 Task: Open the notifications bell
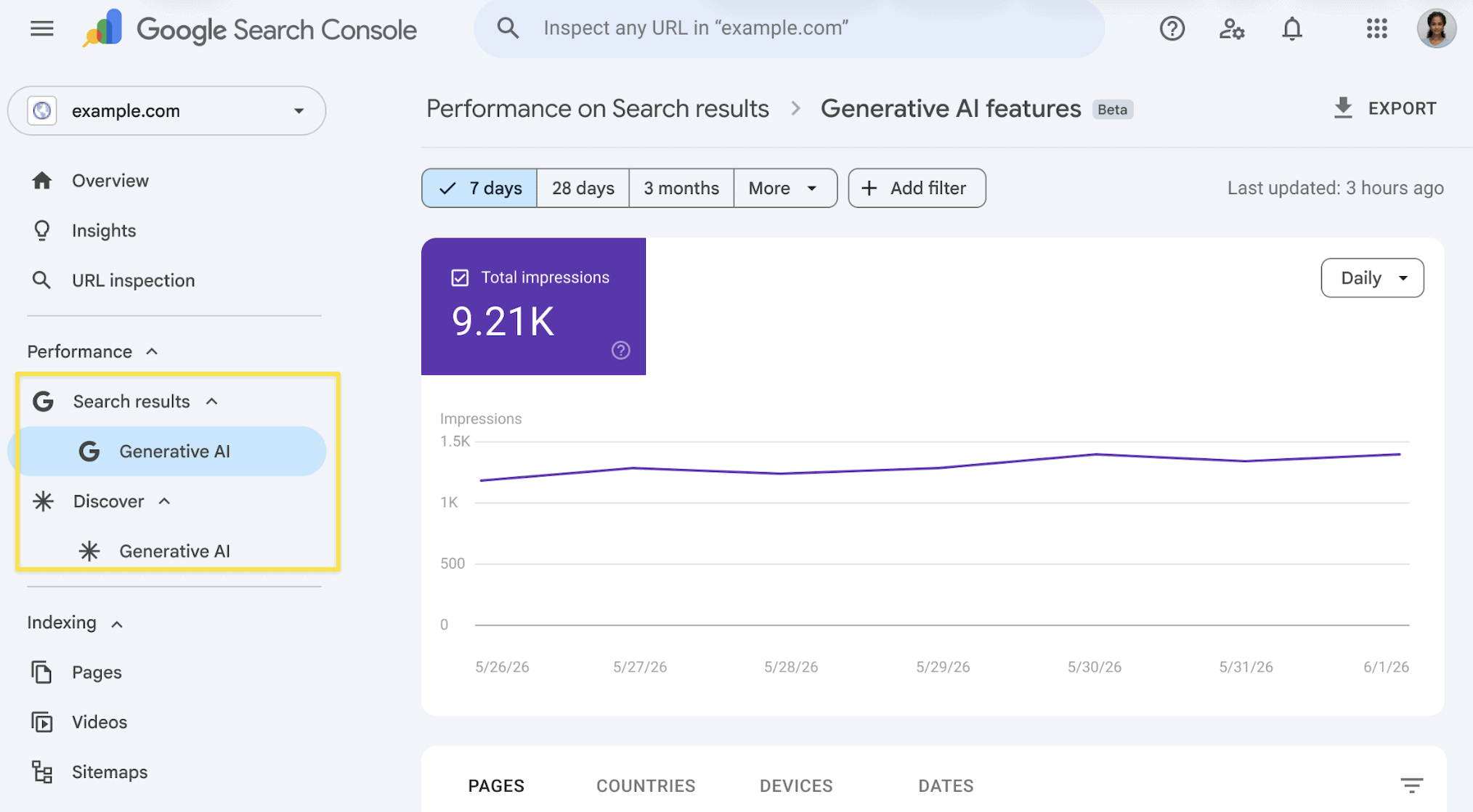[x=1291, y=29]
